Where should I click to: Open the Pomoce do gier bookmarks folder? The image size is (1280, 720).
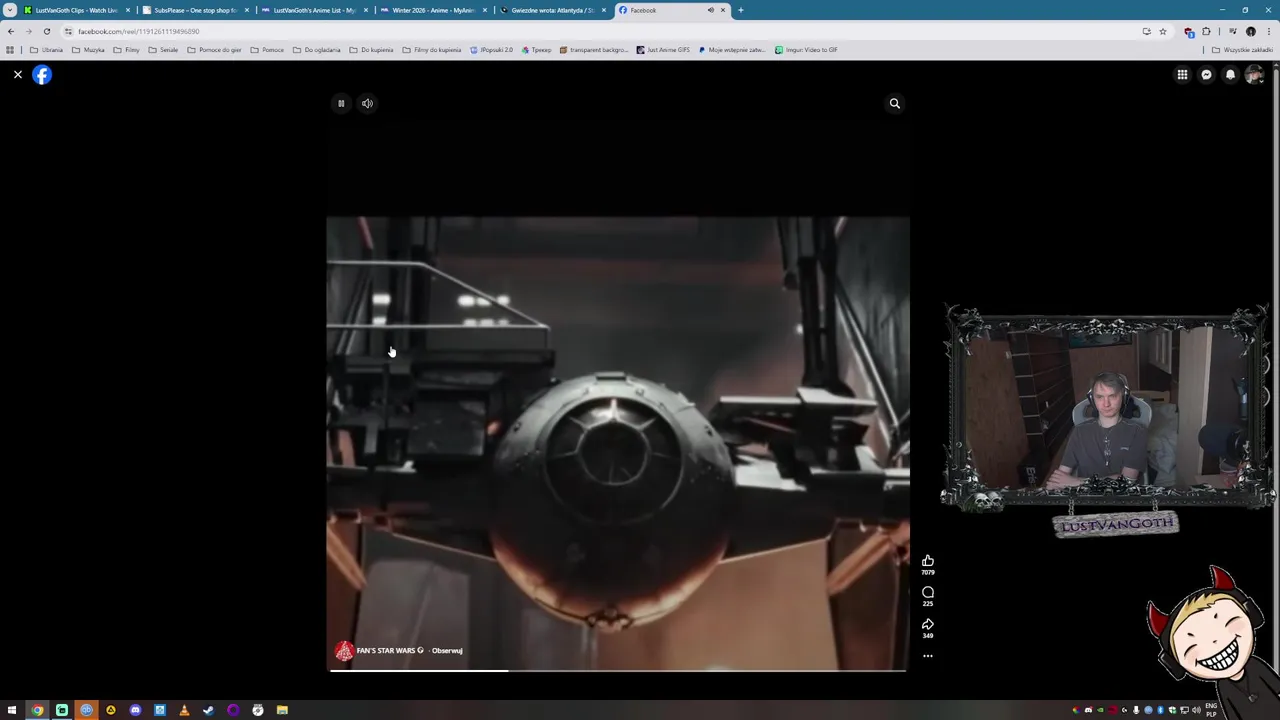[x=214, y=50]
